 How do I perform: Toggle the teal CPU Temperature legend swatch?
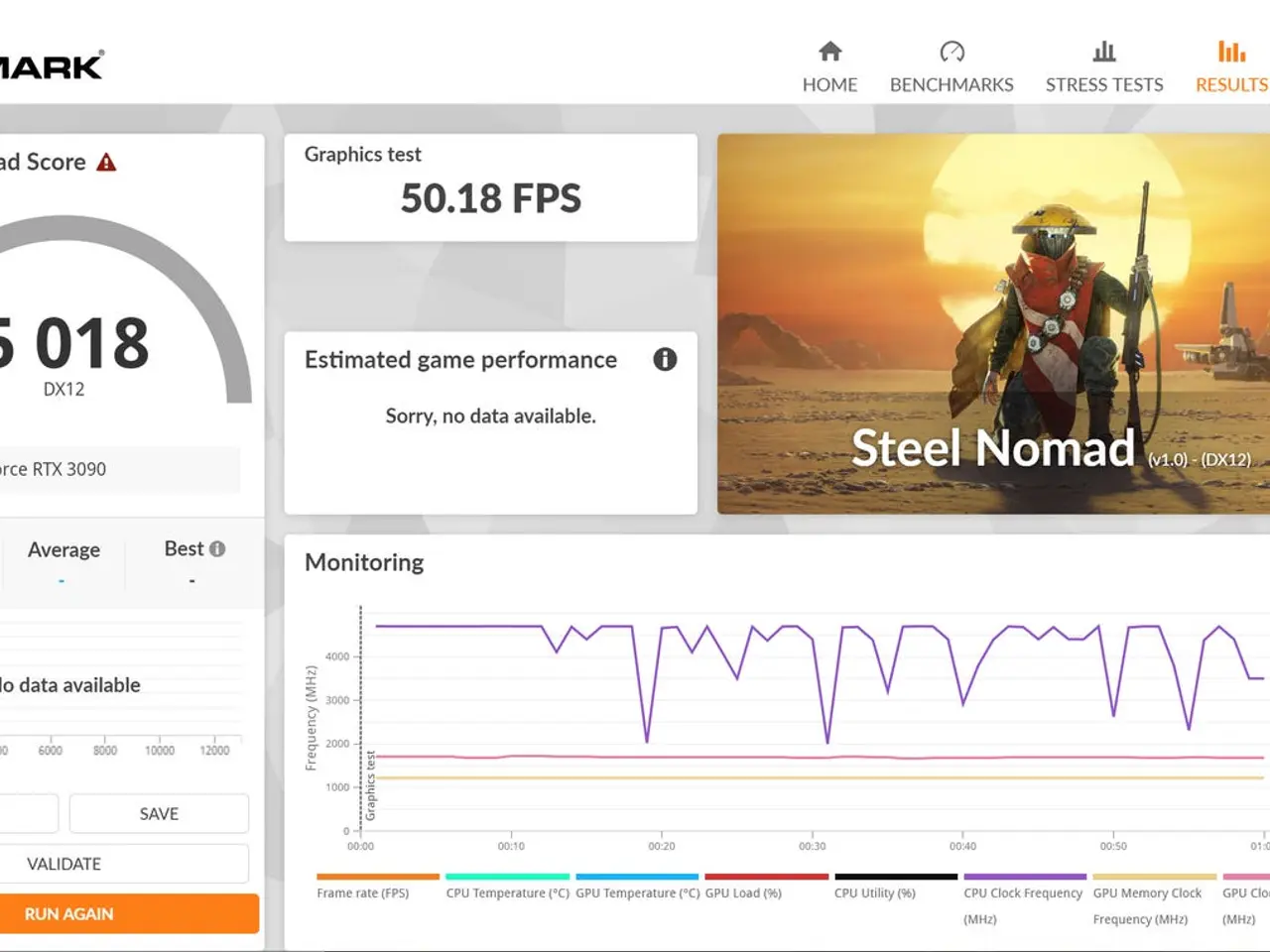point(508,877)
